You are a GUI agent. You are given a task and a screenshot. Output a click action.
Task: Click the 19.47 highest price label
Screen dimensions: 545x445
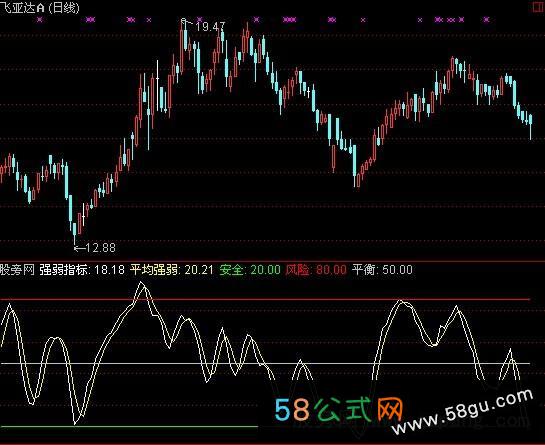tap(210, 27)
